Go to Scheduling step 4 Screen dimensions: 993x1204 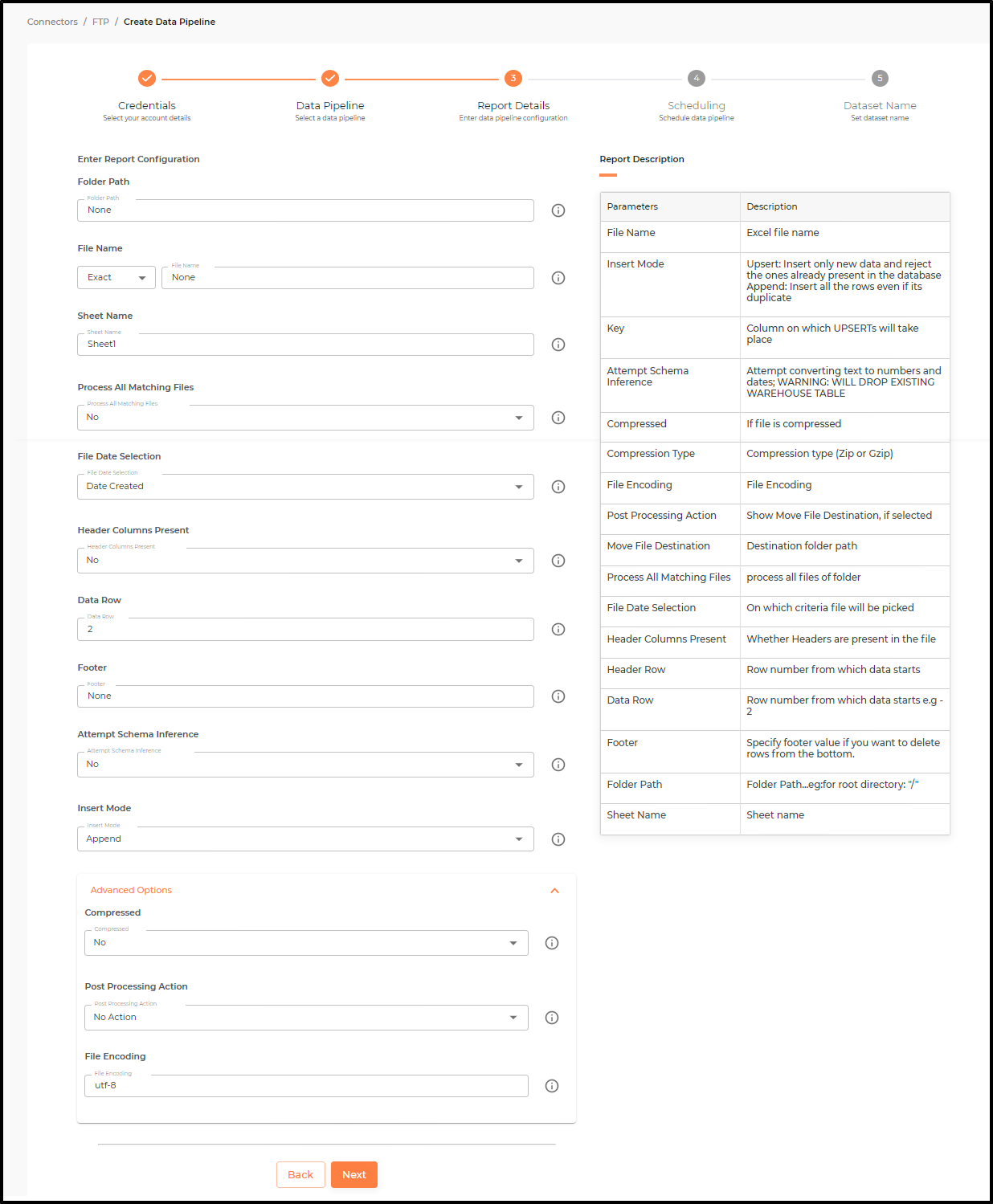pyautogui.click(x=697, y=78)
